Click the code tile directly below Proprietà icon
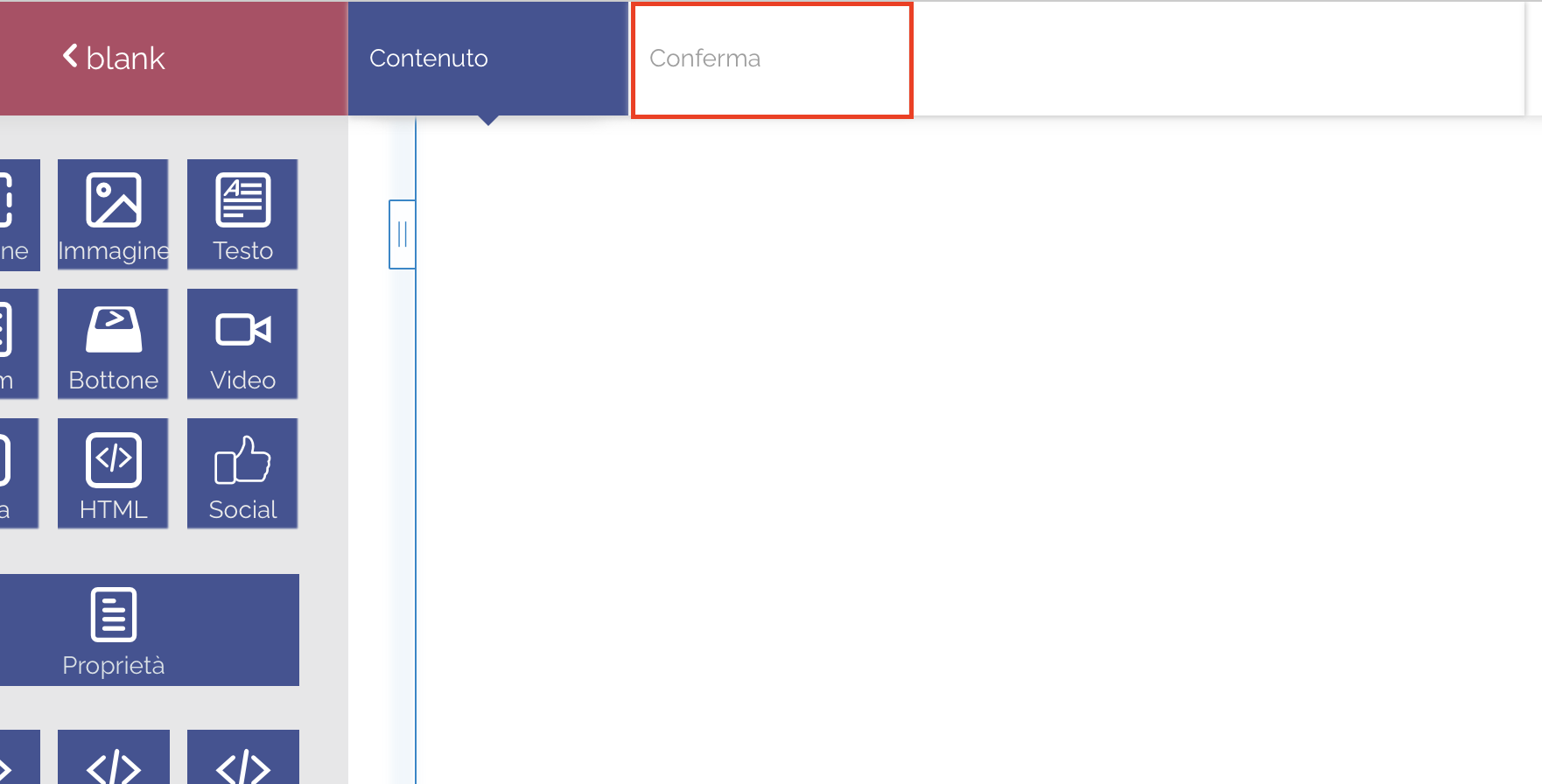Viewport: 1542px width, 784px height. tap(113, 759)
